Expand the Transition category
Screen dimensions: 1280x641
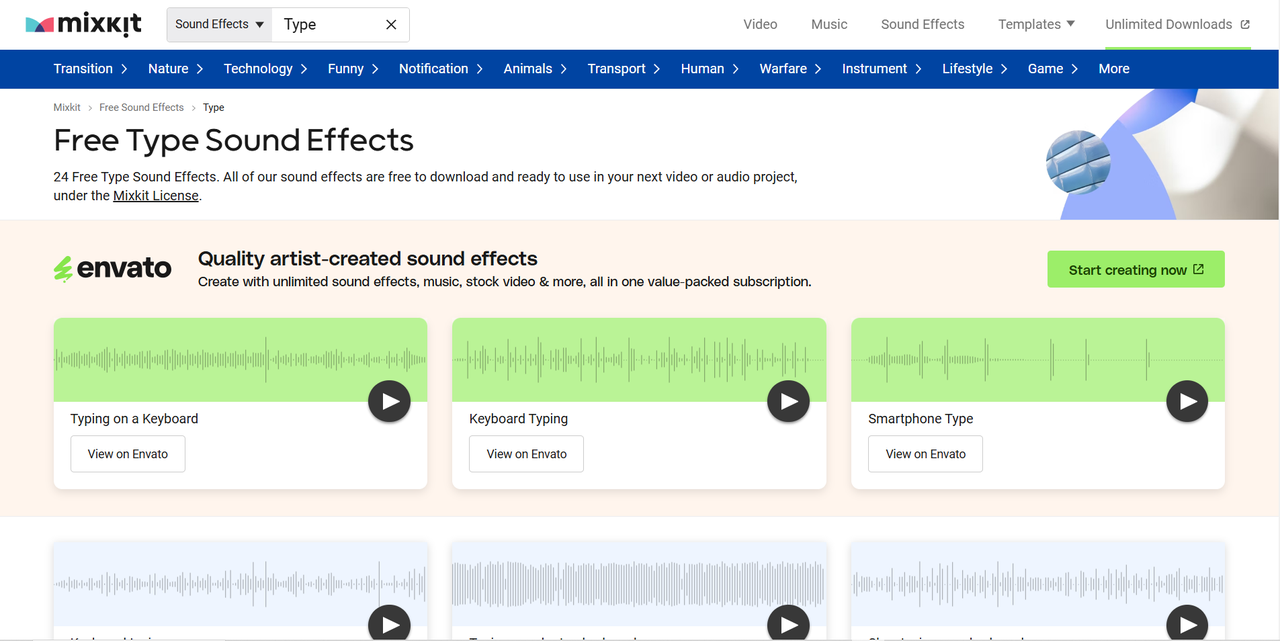click(90, 68)
